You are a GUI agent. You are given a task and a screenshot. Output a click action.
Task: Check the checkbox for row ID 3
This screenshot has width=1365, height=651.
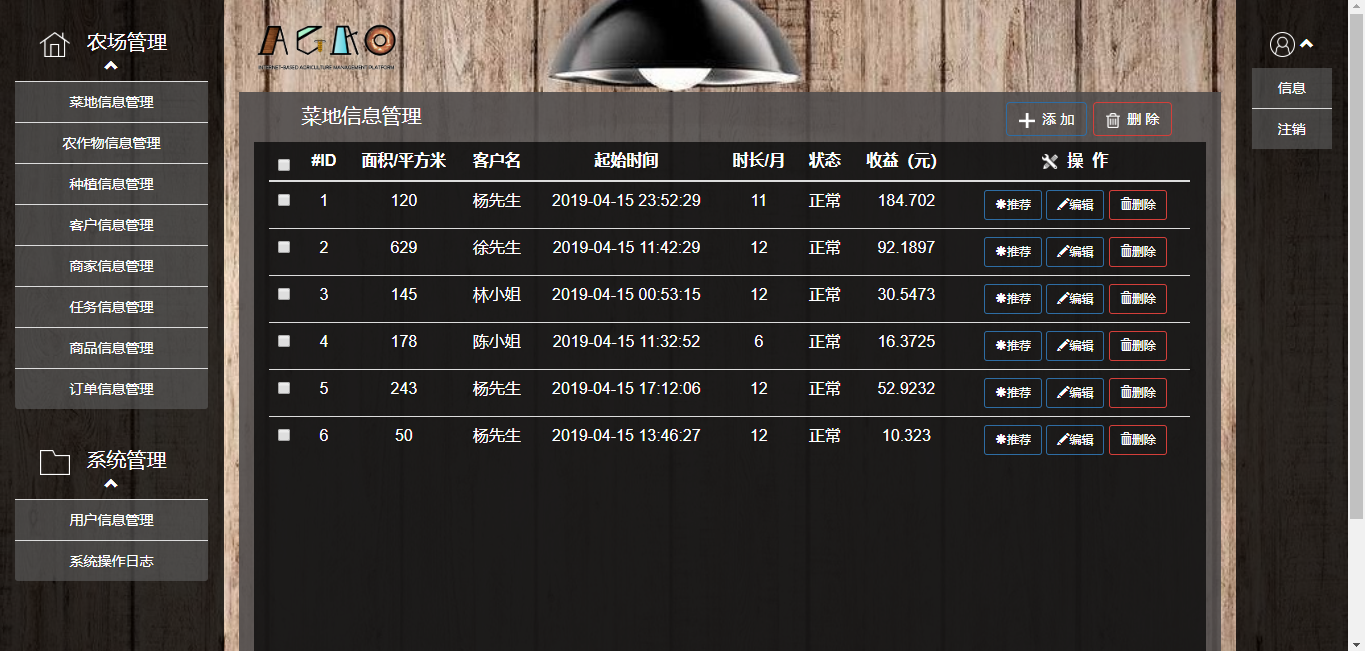pyautogui.click(x=284, y=294)
